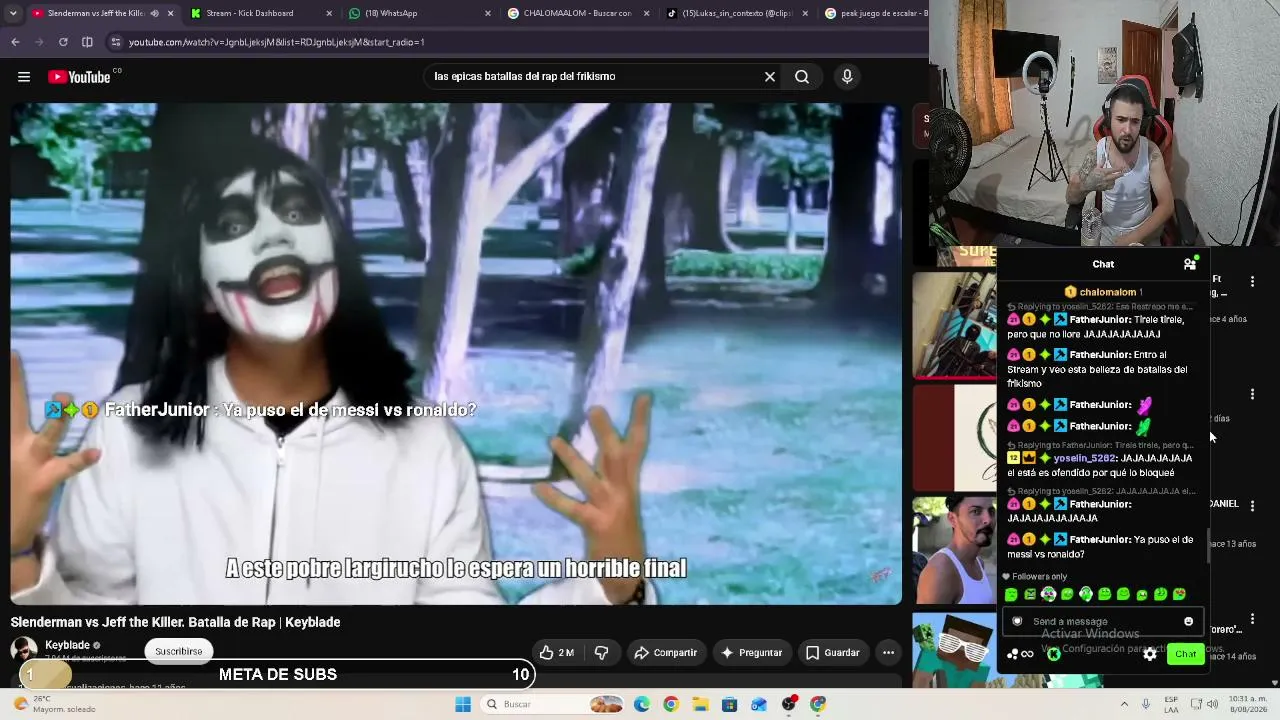Reload the YouTube page

[x=63, y=42]
